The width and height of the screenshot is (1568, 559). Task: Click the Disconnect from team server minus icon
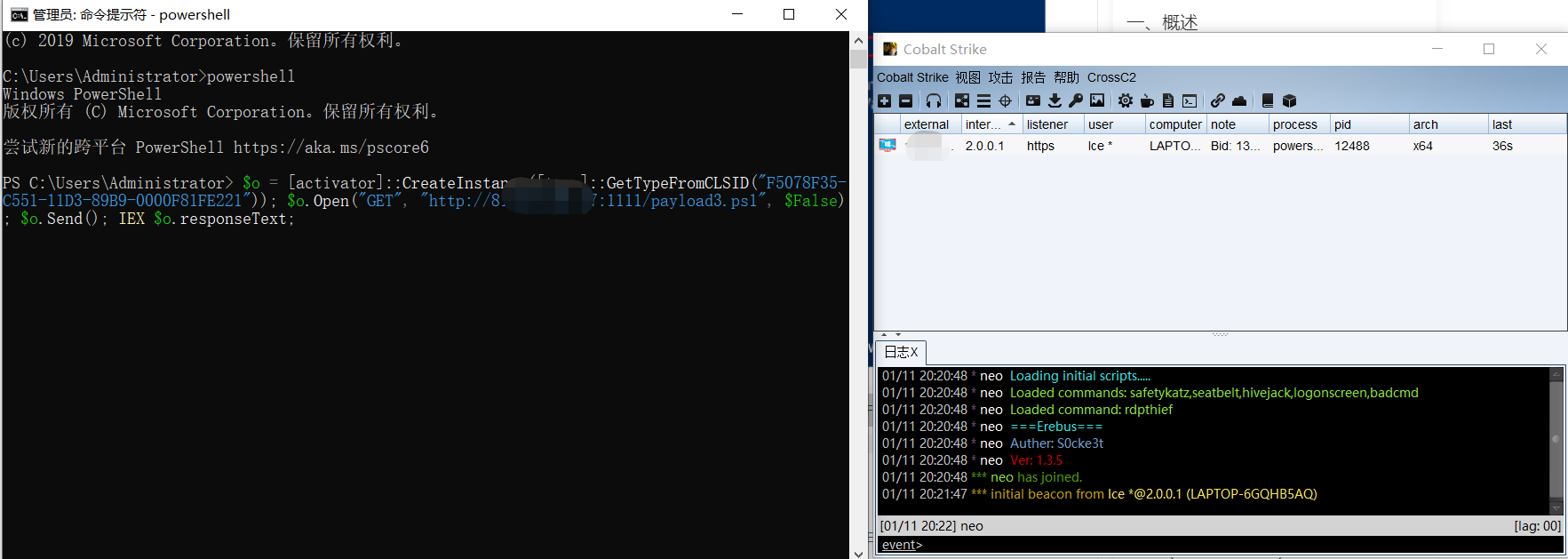[905, 101]
